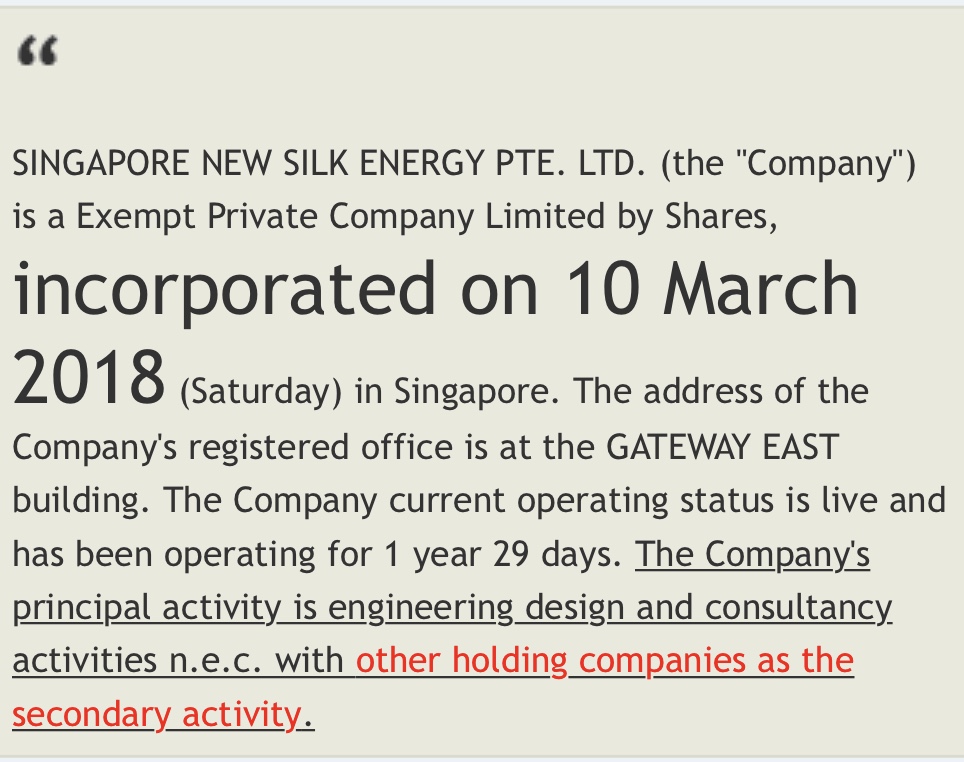This screenshot has height=762, width=964.
Task: Click the underlined 'The Company's' link start
Action: pyautogui.click(x=752, y=554)
